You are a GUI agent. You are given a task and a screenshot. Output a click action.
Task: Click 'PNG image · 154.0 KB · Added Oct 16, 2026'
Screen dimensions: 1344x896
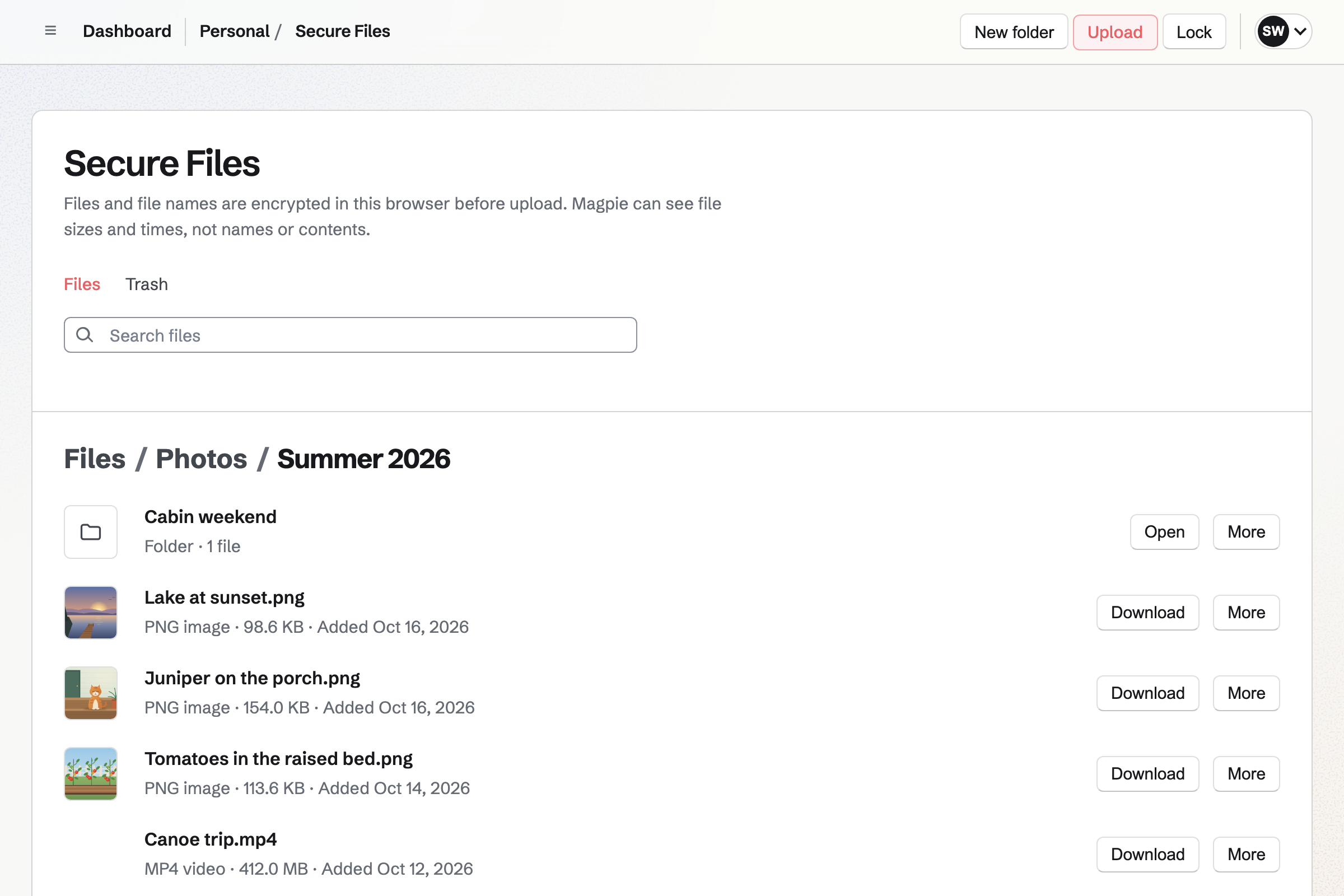click(309, 707)
